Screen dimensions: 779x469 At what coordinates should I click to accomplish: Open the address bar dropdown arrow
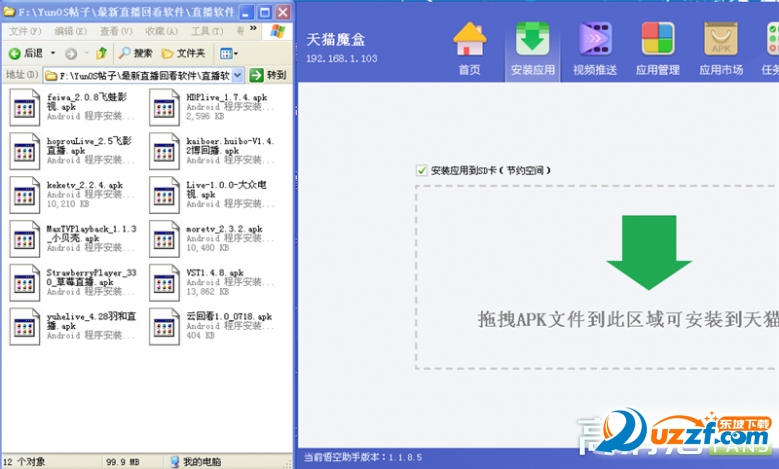pyautogui.click(x=238, y=76)
